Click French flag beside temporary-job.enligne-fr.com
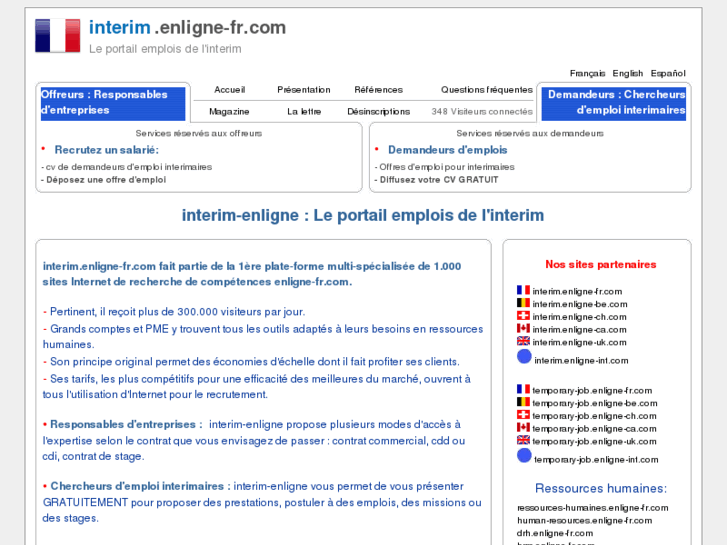The image size is (727, 545). point(523,389)
